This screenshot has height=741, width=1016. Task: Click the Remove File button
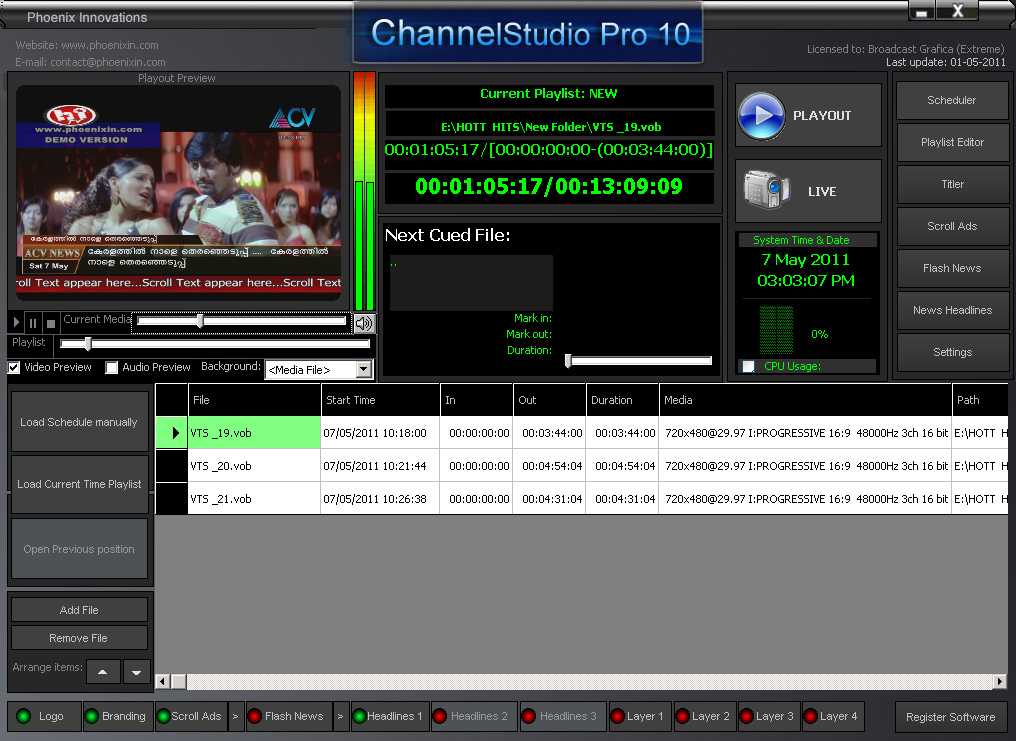(79, 638)
